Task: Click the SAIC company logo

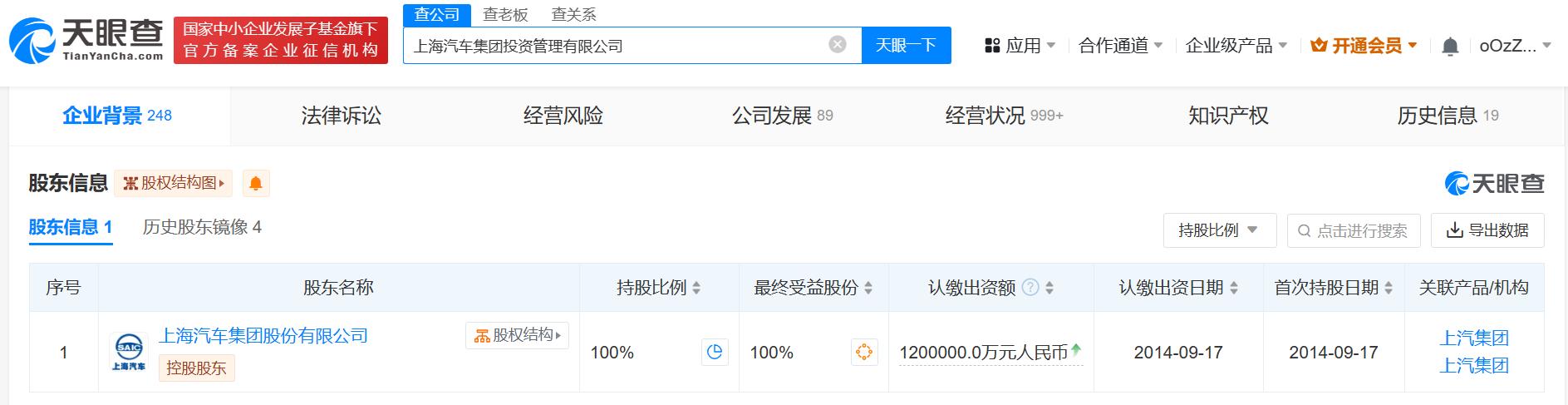Action: (129, 352)
